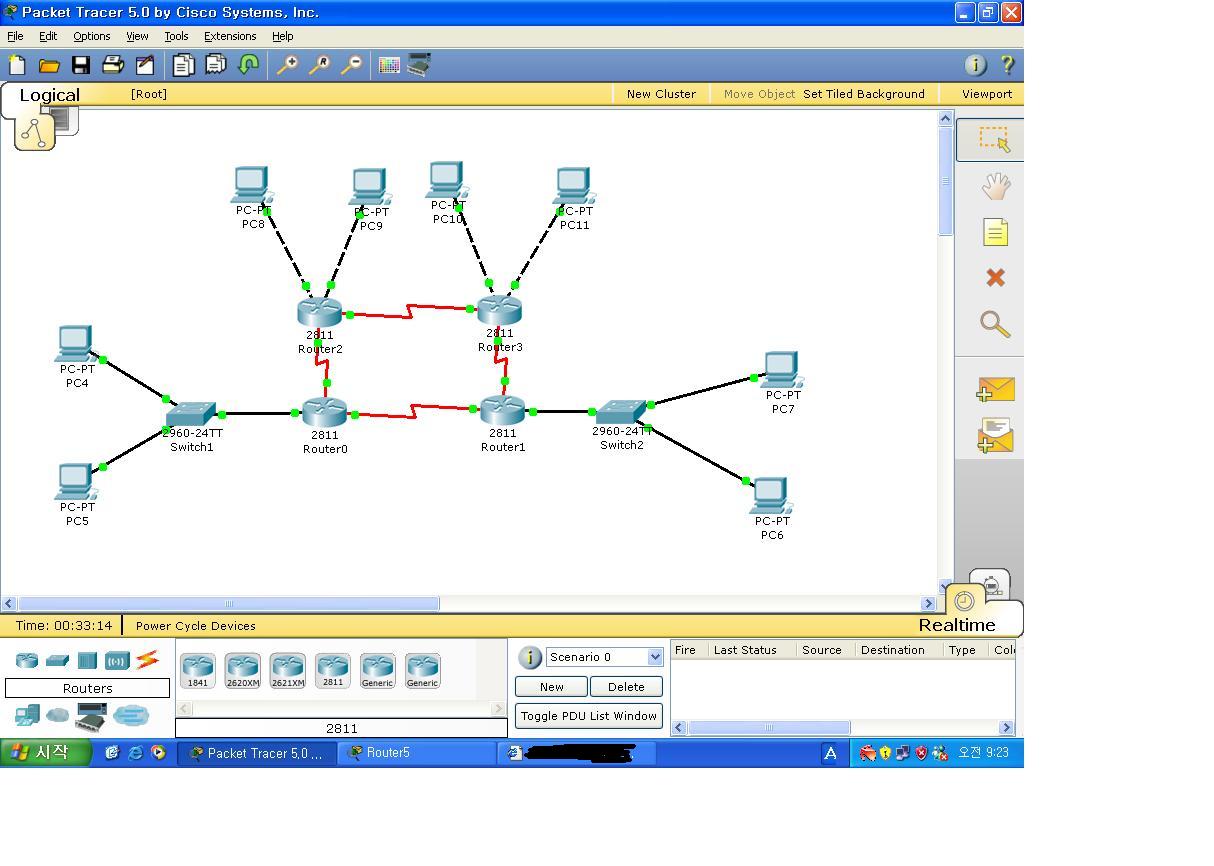Click Router0 in the topology

pyautogui.click(x=324, y=413)
